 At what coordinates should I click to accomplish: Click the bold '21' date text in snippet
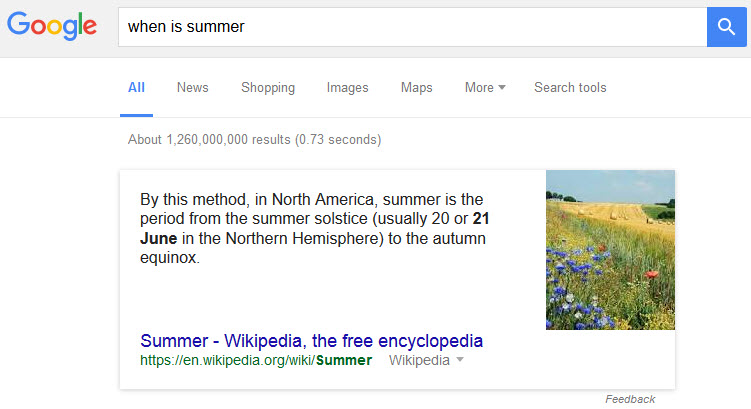click(x=481, y=217)
